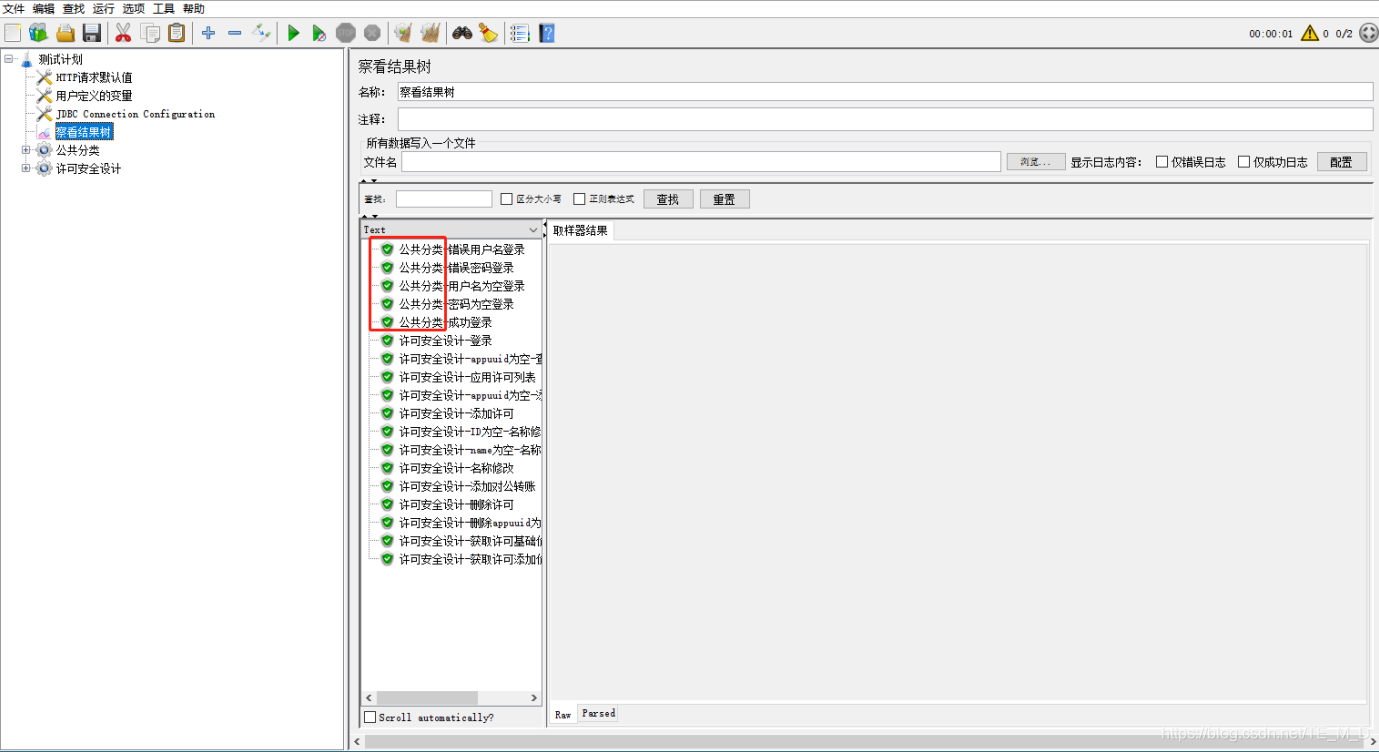1379x752 pixels.
Task: Click the grey Shutdown X icon
Action: click(x=371, y=33)
